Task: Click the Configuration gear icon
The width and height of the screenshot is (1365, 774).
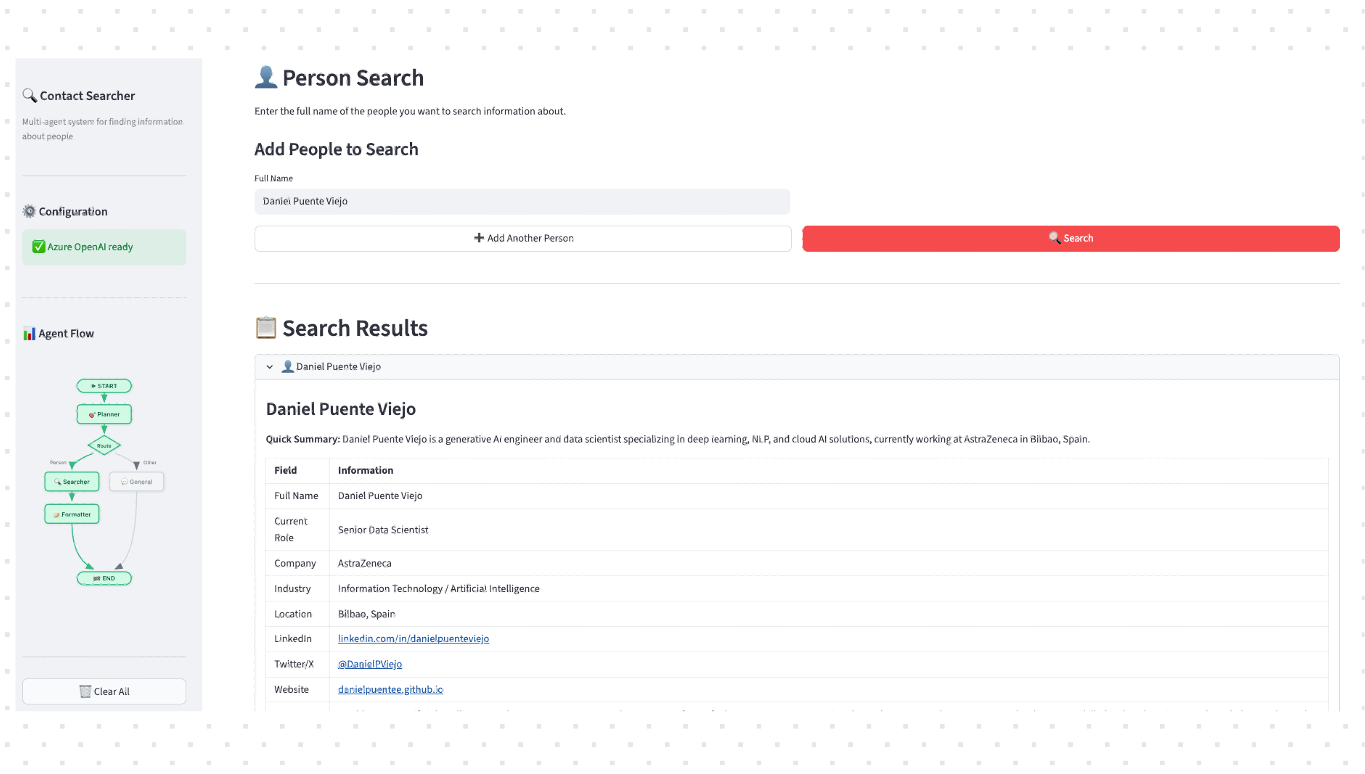Action: click(29, 212)
